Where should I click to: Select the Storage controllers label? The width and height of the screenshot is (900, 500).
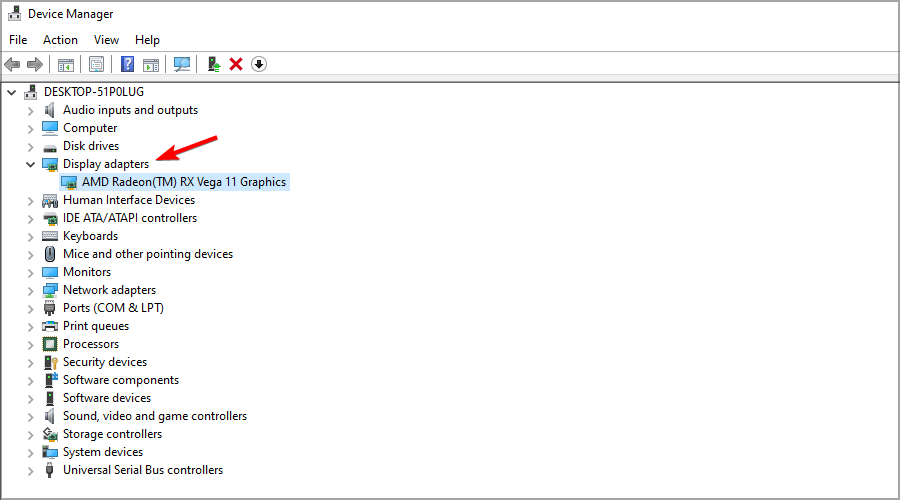pos(112,434)
